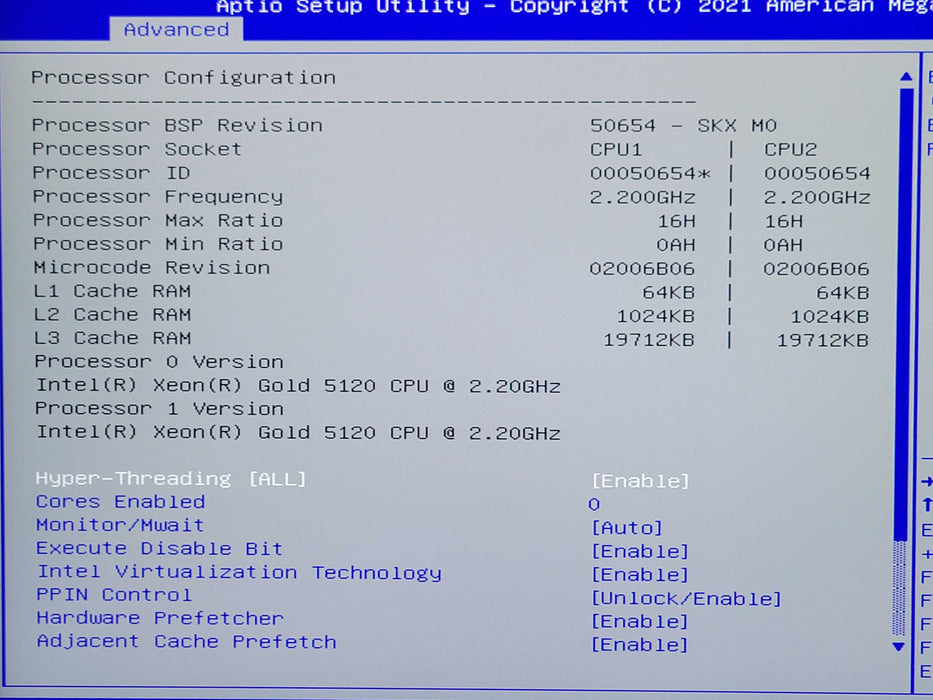Click the CPU1 2.200GHz frequency value
The height and width of the screenshot is (700, 933).
643,197
